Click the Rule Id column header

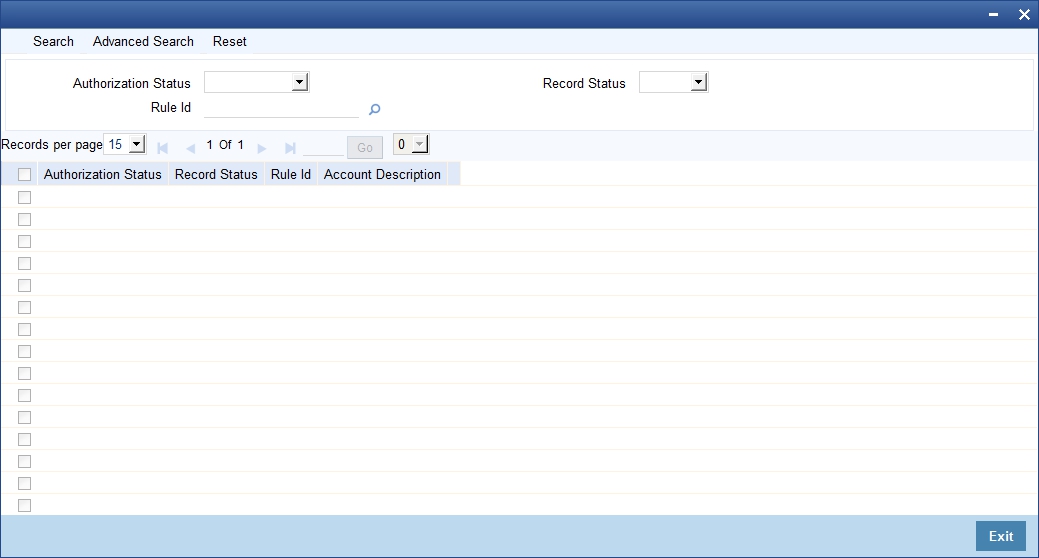[291, 174]
